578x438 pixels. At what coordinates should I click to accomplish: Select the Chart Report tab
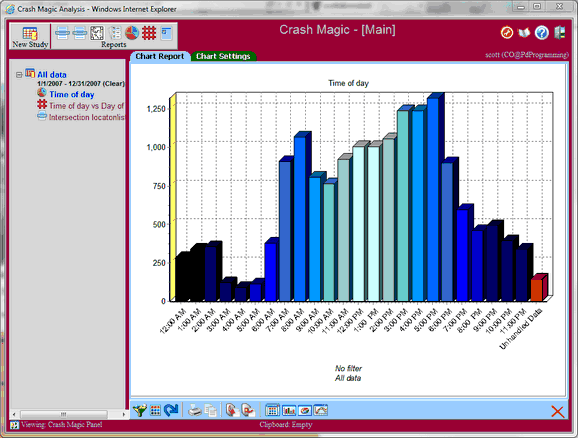click(159, 56)
